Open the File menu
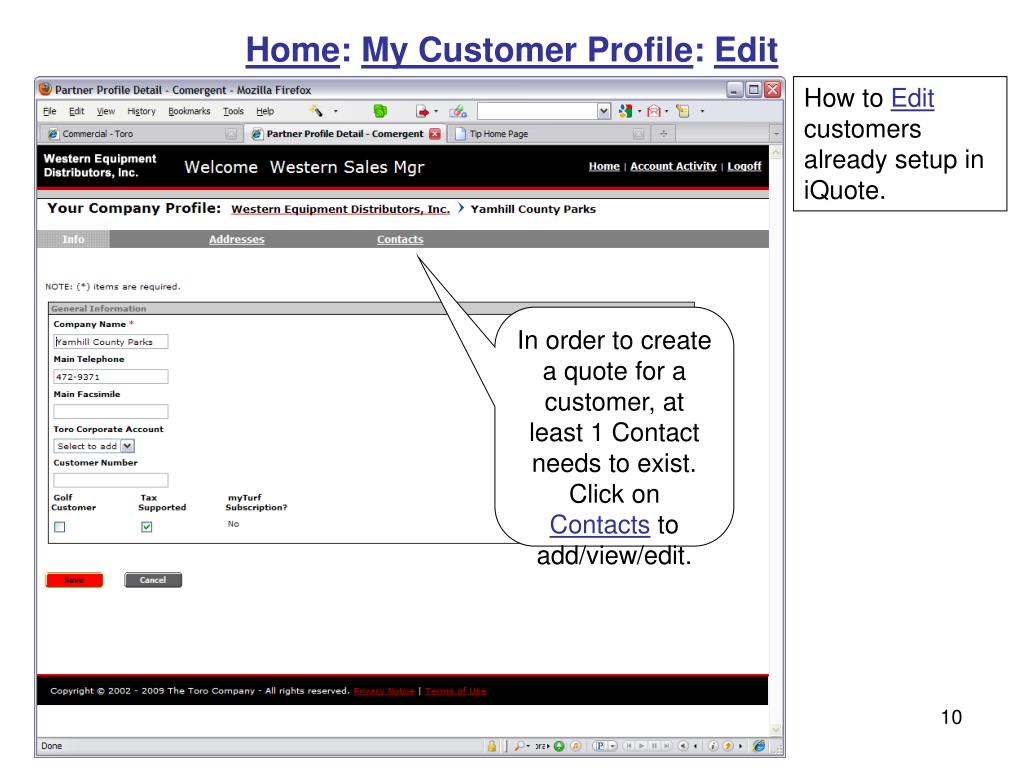This screenshot has height=768, width=1024. point(50,112)
